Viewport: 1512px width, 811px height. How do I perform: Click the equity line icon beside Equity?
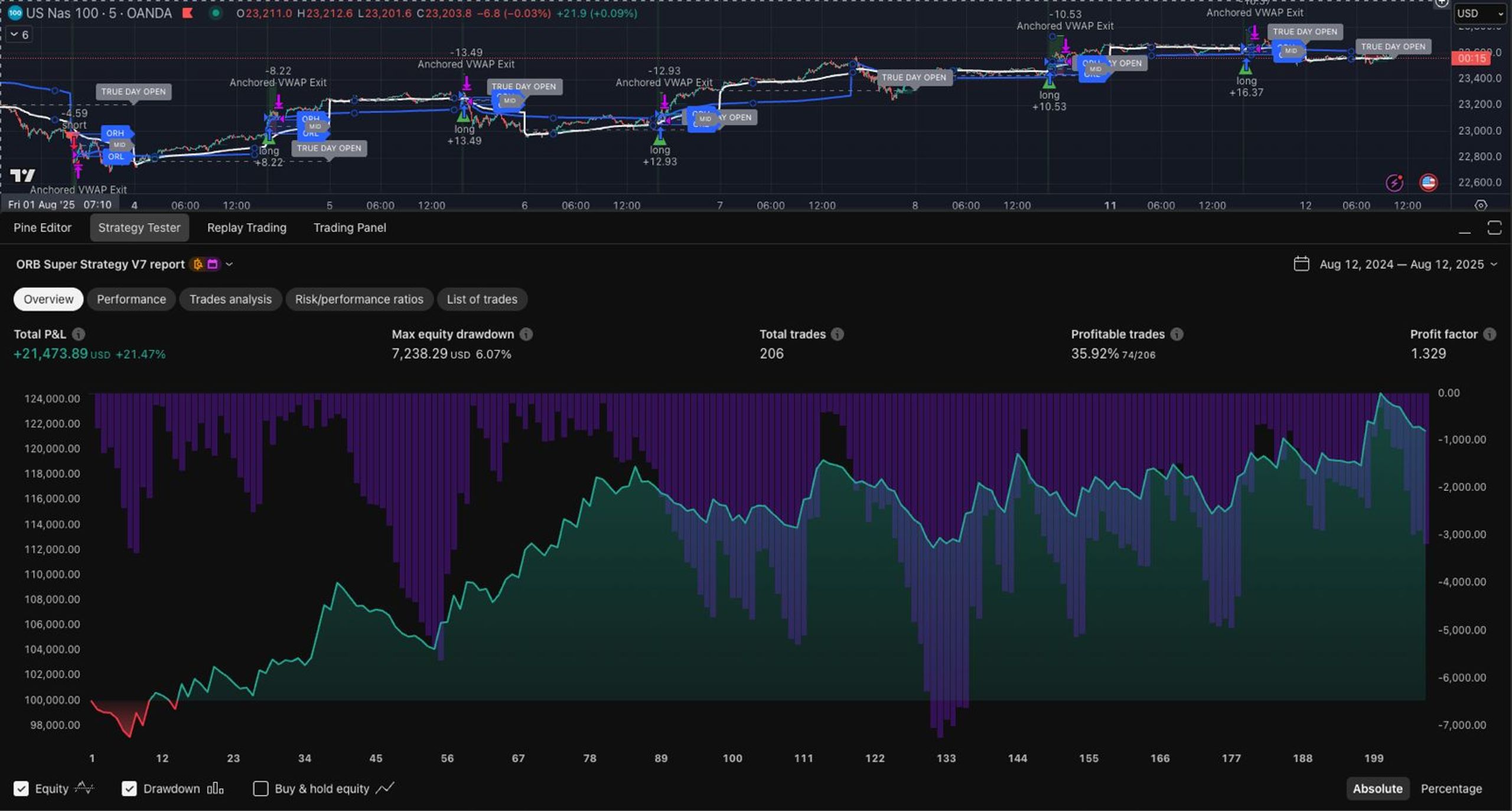tap(84, 788)
